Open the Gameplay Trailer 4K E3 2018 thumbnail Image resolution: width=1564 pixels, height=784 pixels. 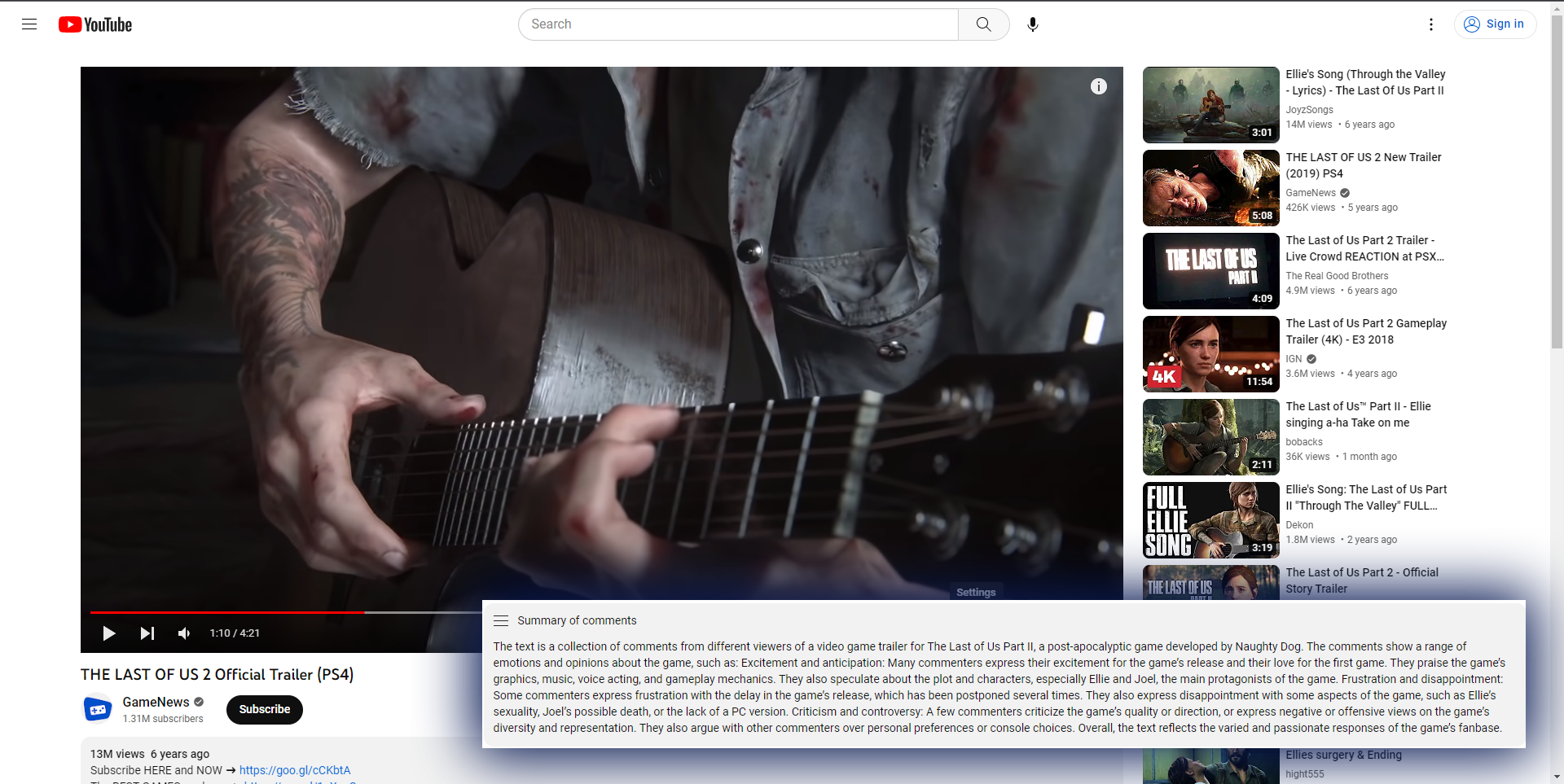(x=1211, y=354)
